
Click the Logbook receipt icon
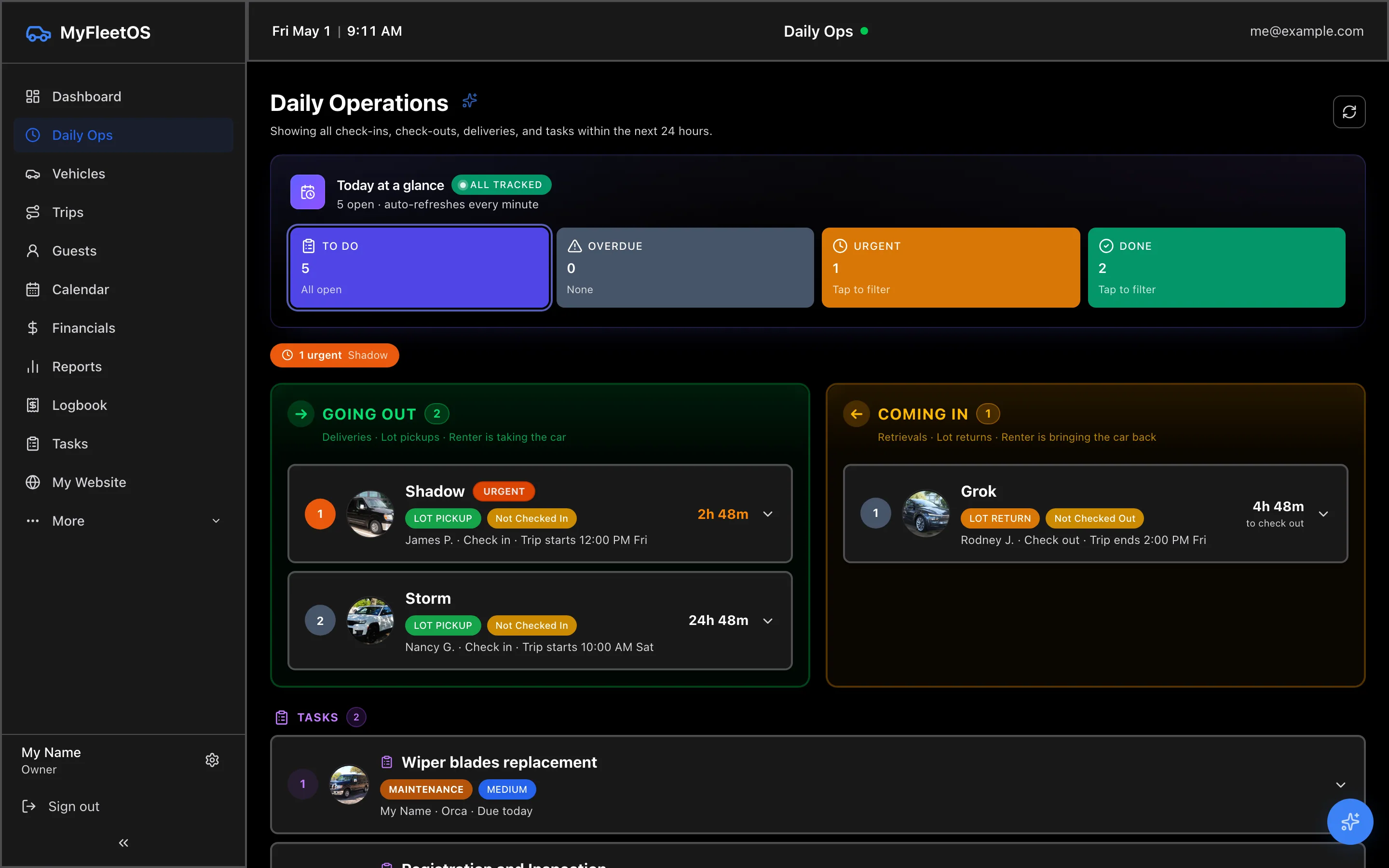pos(33,405)
